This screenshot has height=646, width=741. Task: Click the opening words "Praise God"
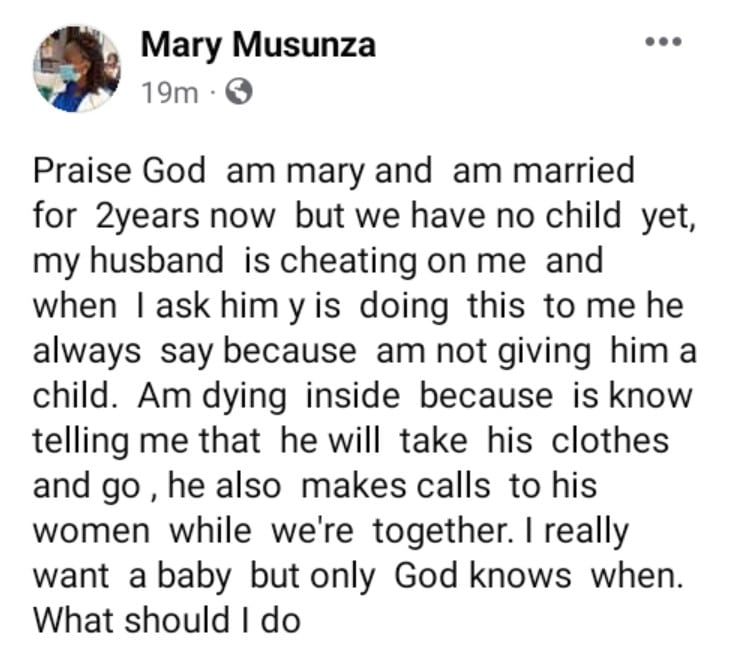(119, 171)
